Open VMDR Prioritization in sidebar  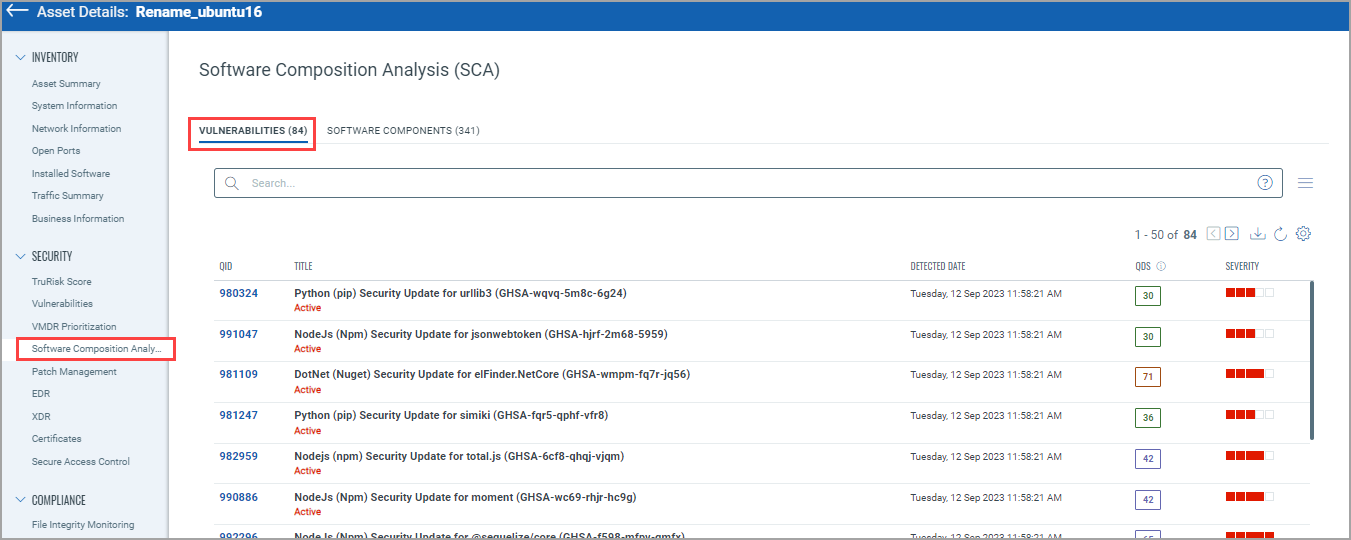74,327
